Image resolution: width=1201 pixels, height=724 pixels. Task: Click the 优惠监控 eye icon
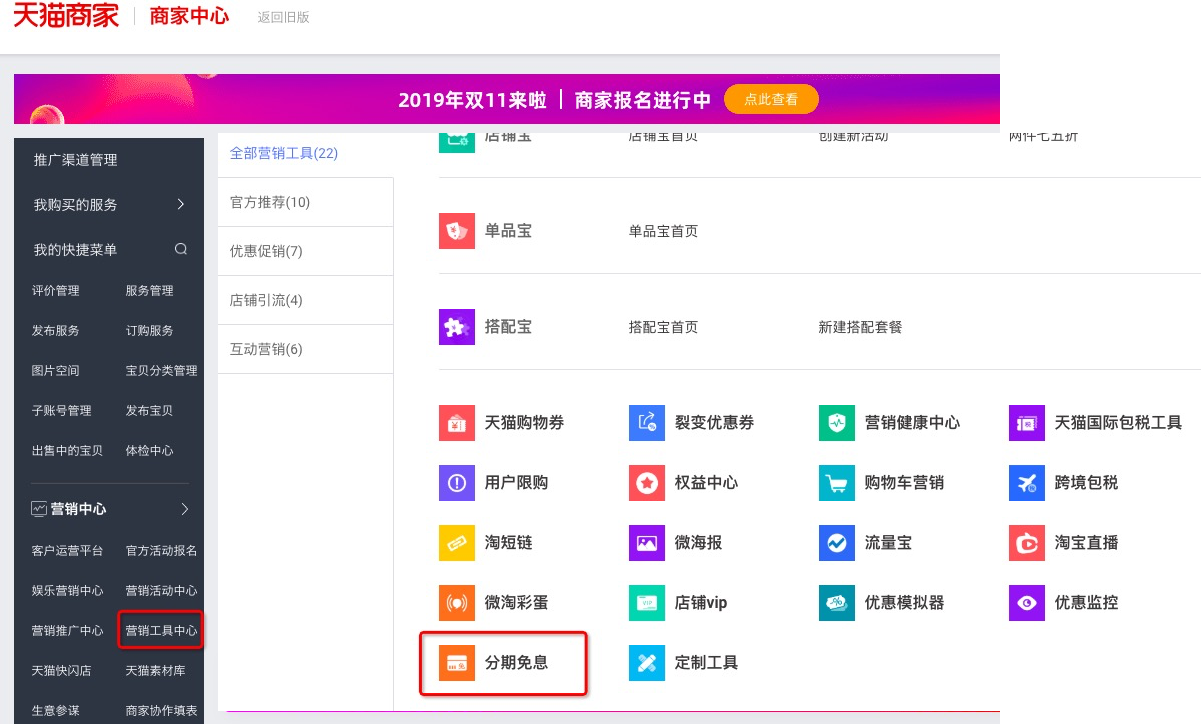[x=1027, y=603]
